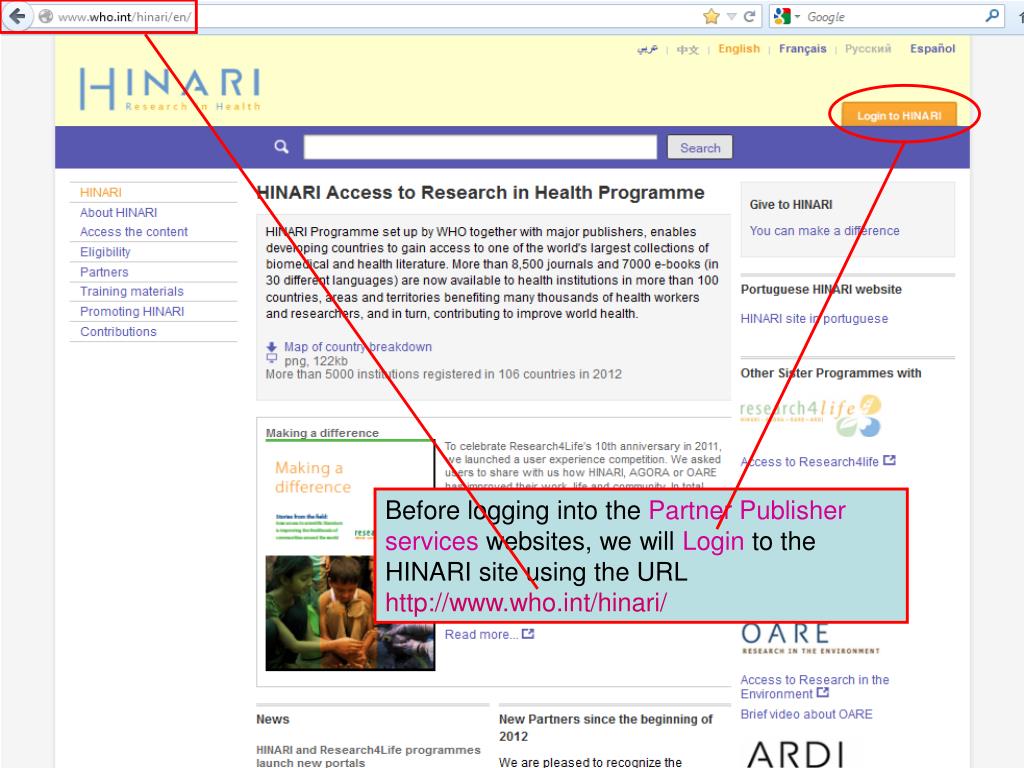Open Promoting HINARI menu item
Image resolution: width=1024 pixels, height=768 pixels.
pos(132,312)
